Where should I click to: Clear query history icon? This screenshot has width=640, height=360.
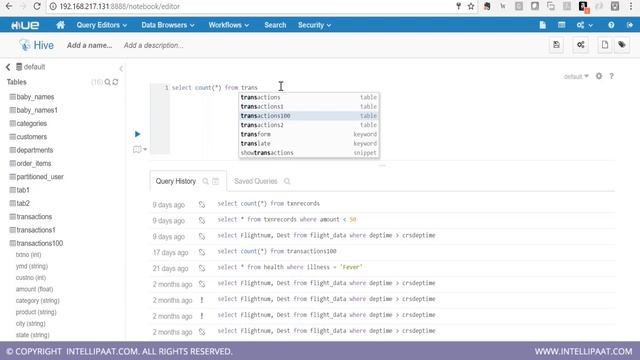pyautogui.click(x=216, y=181)
